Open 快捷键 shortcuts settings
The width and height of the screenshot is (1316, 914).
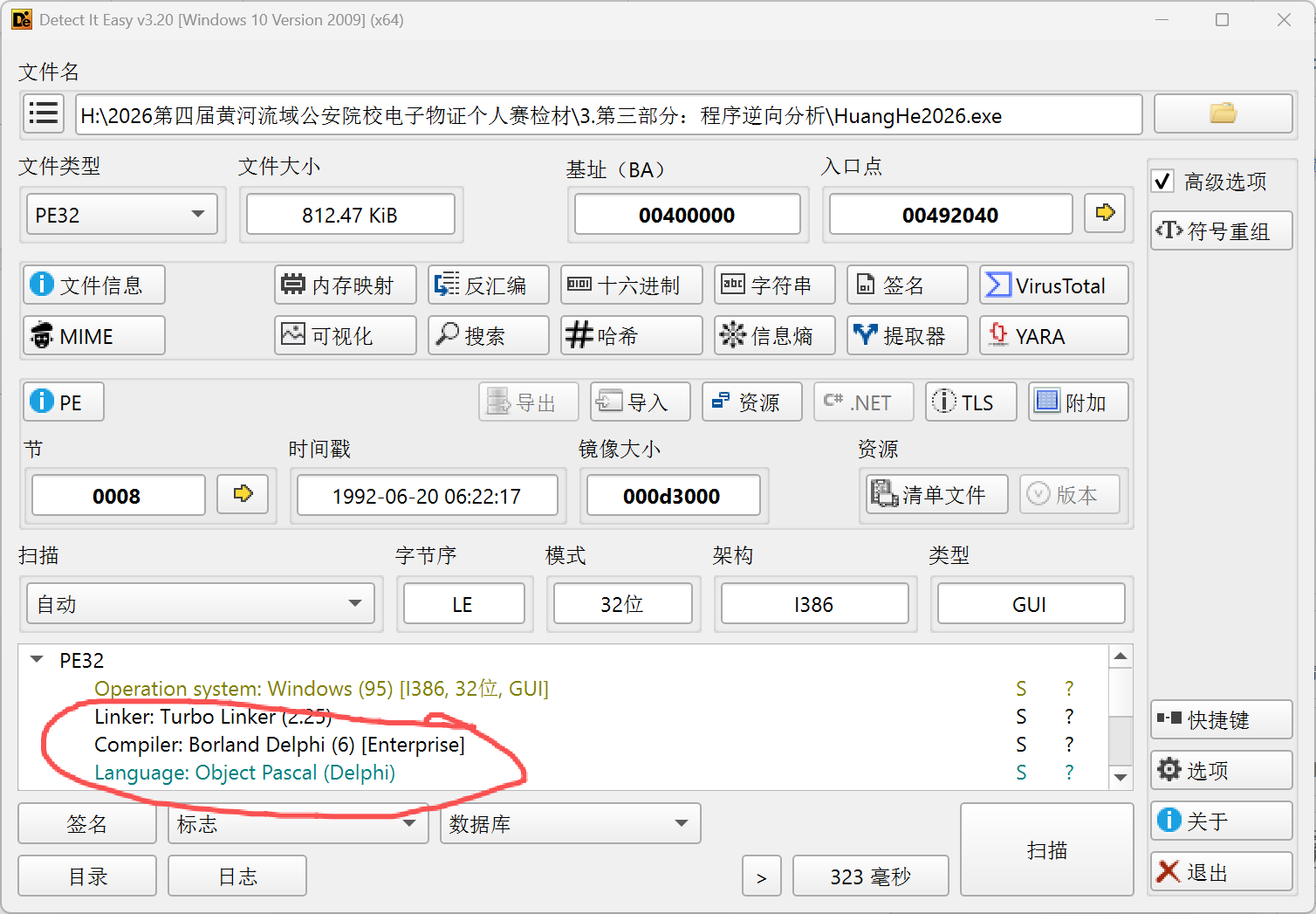coord(1222,719)
